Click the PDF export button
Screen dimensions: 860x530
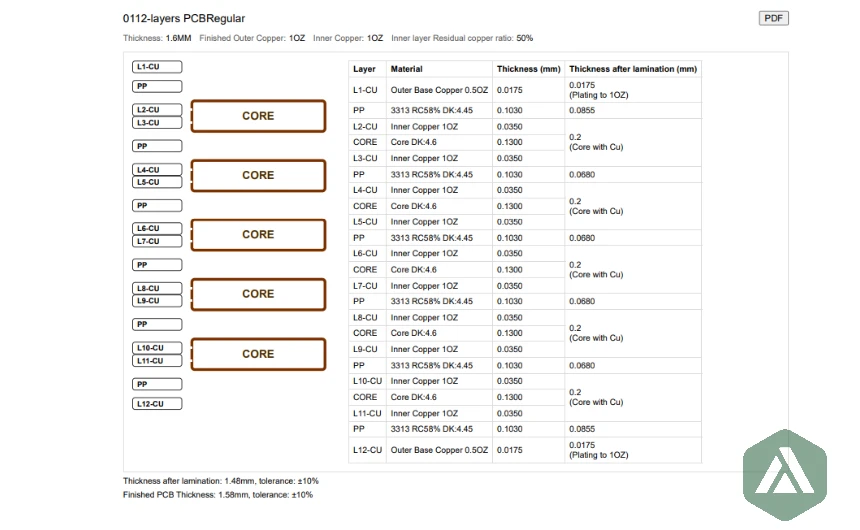point(774,18)
